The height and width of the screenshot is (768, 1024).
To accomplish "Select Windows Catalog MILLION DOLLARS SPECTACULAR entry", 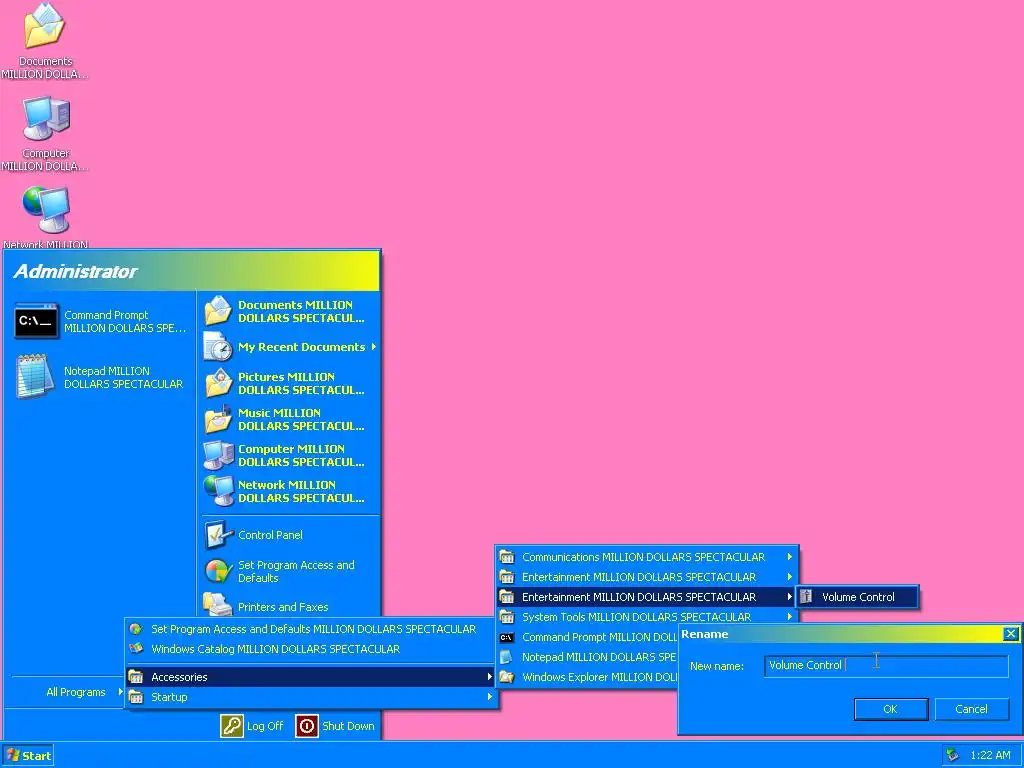I will point(311,648).
